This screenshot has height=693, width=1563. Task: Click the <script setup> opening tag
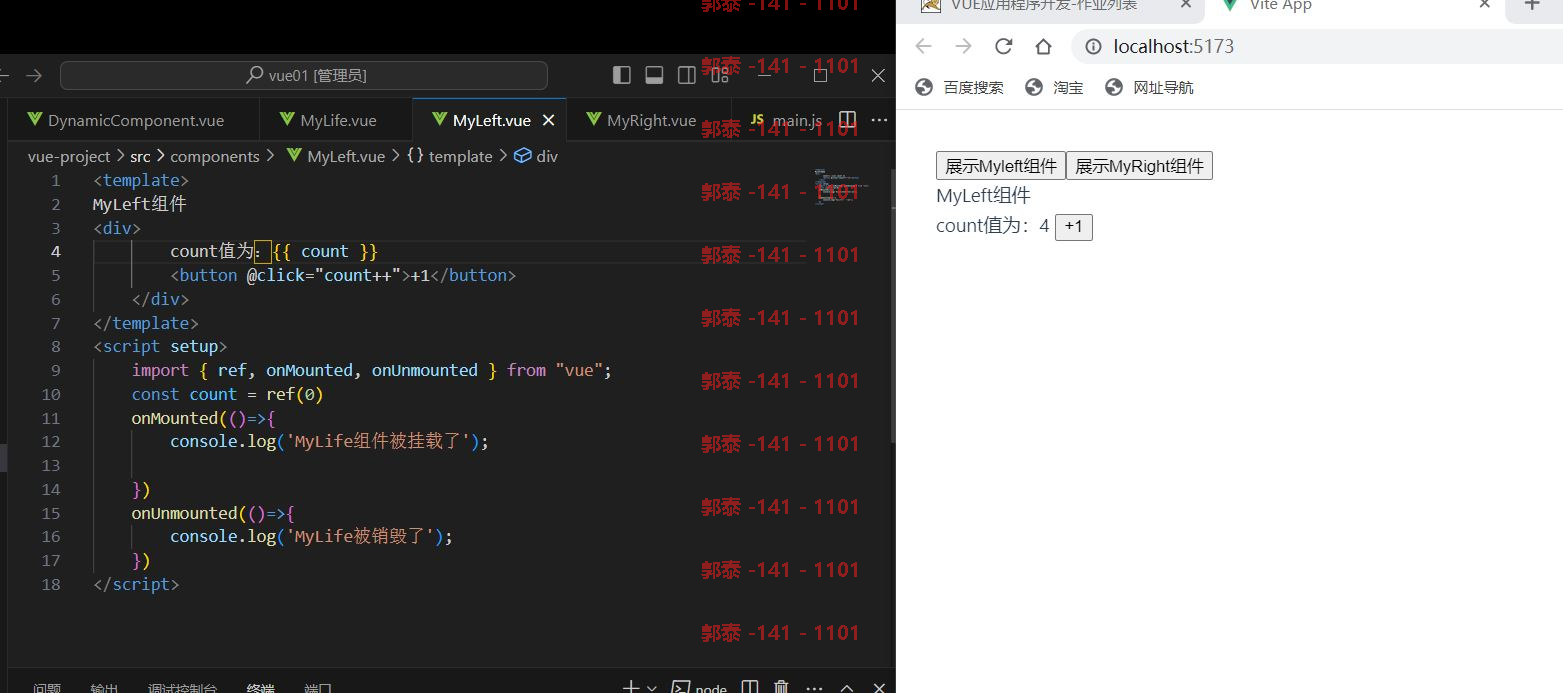click(x=160, y=346)
